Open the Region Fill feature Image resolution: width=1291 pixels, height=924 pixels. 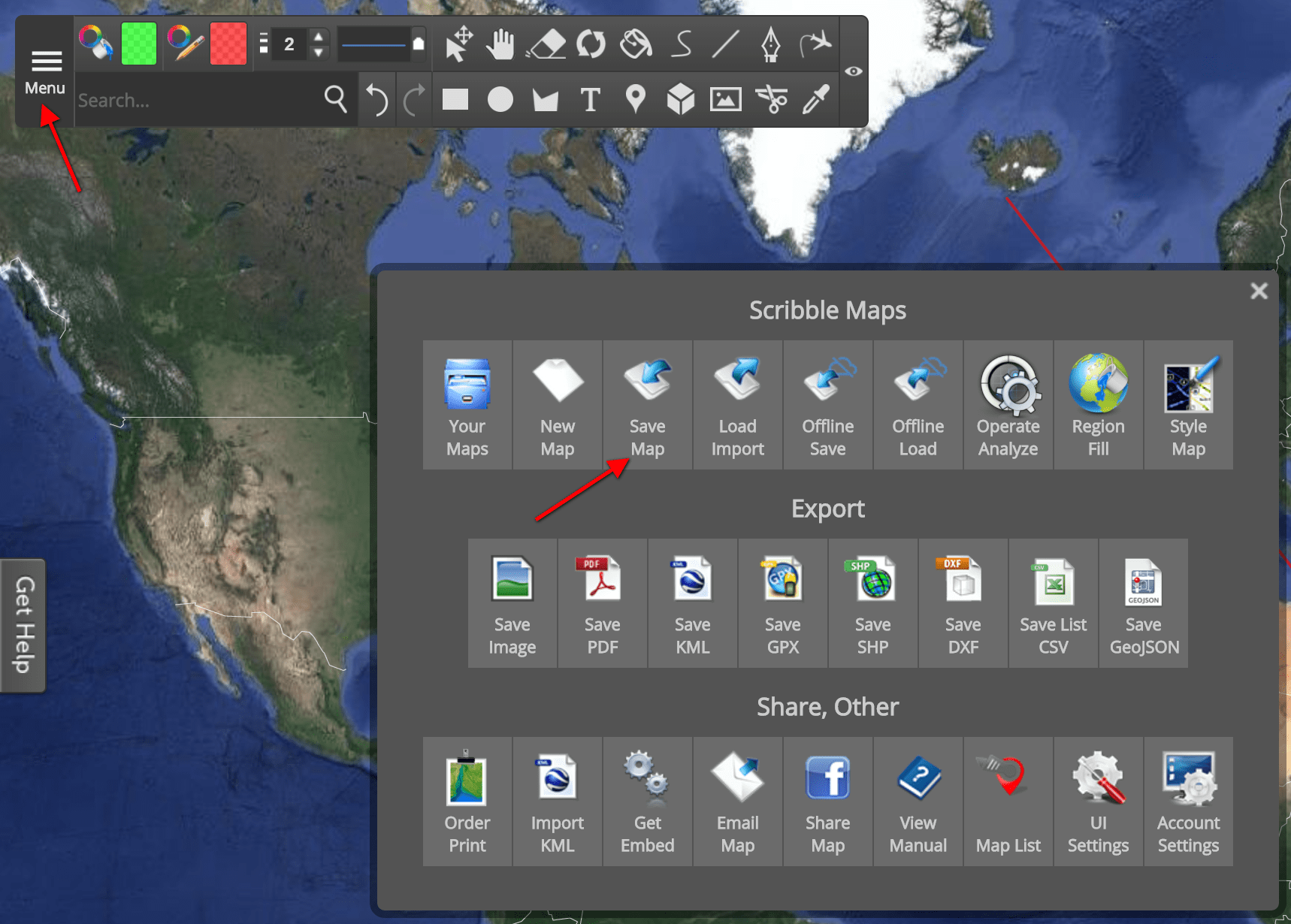pos(1098,404)
